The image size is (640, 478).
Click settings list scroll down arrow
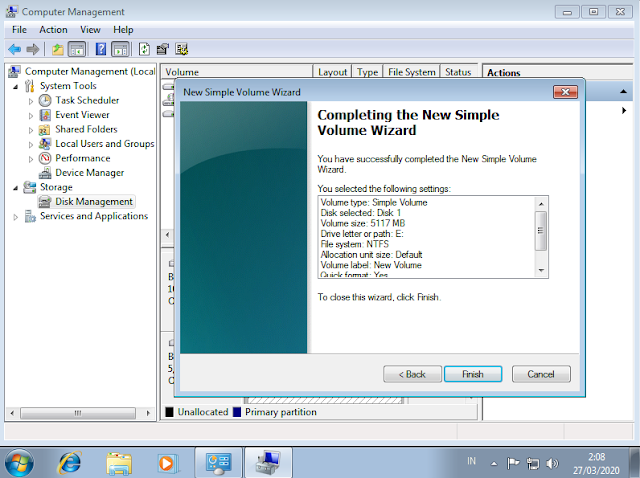click(x=541, y=270)
